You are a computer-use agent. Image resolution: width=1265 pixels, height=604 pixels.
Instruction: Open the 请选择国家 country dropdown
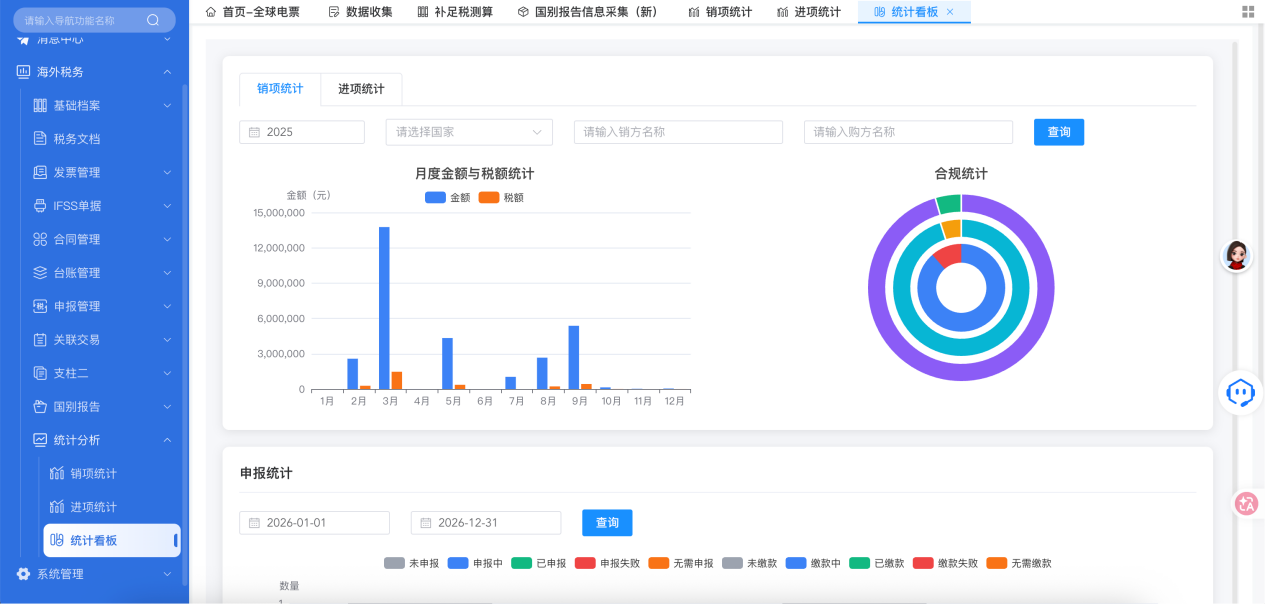(x=469, y=132)
